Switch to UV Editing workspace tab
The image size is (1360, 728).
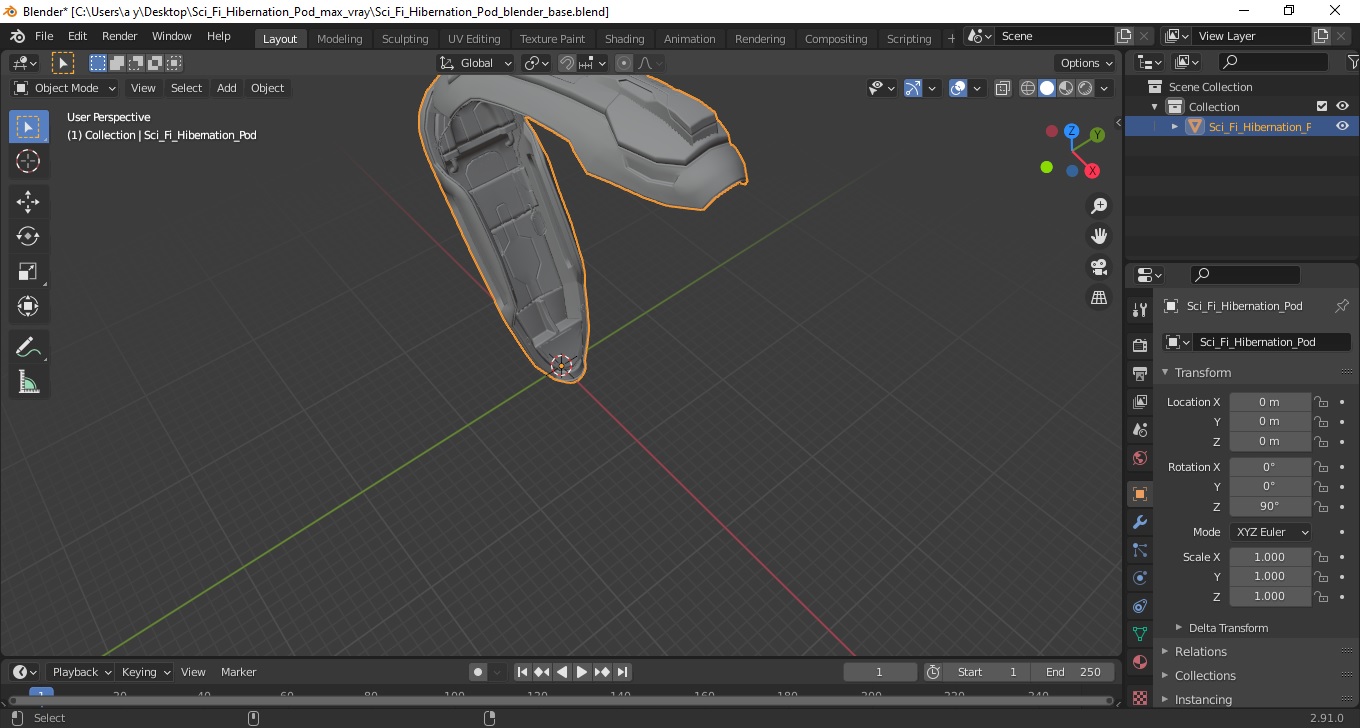pos(474,38)
